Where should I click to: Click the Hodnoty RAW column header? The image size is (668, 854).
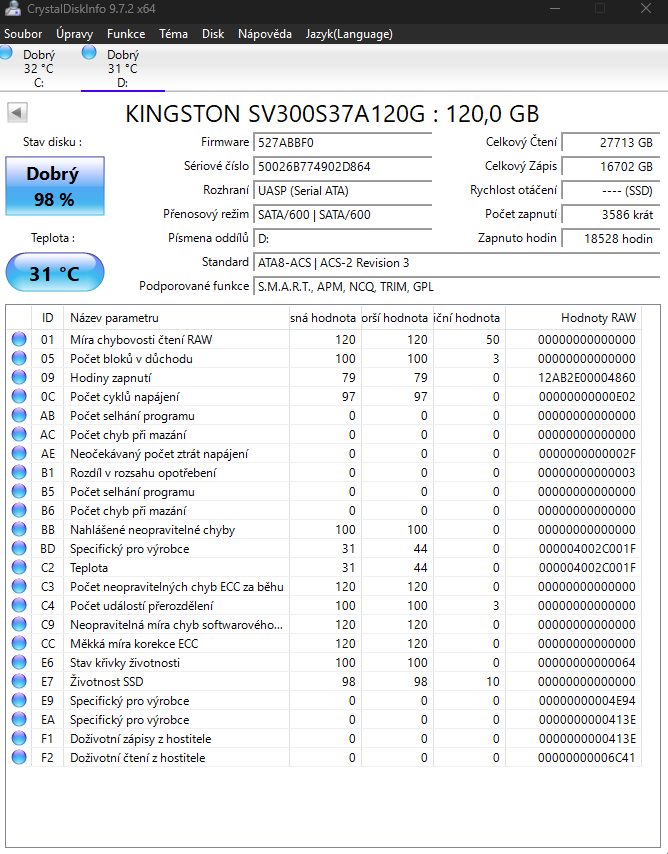pos(573,318)
